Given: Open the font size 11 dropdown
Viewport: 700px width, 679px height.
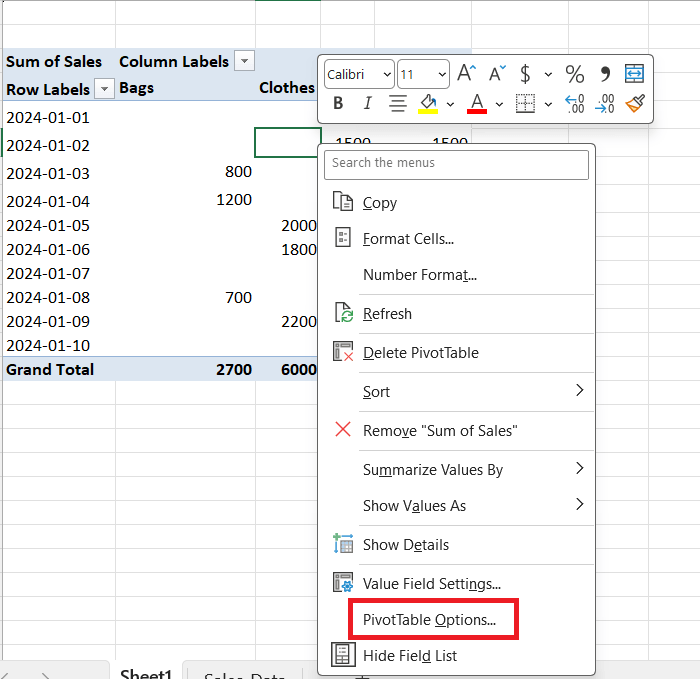Looking at the screenshot, I should click(423, 74).
